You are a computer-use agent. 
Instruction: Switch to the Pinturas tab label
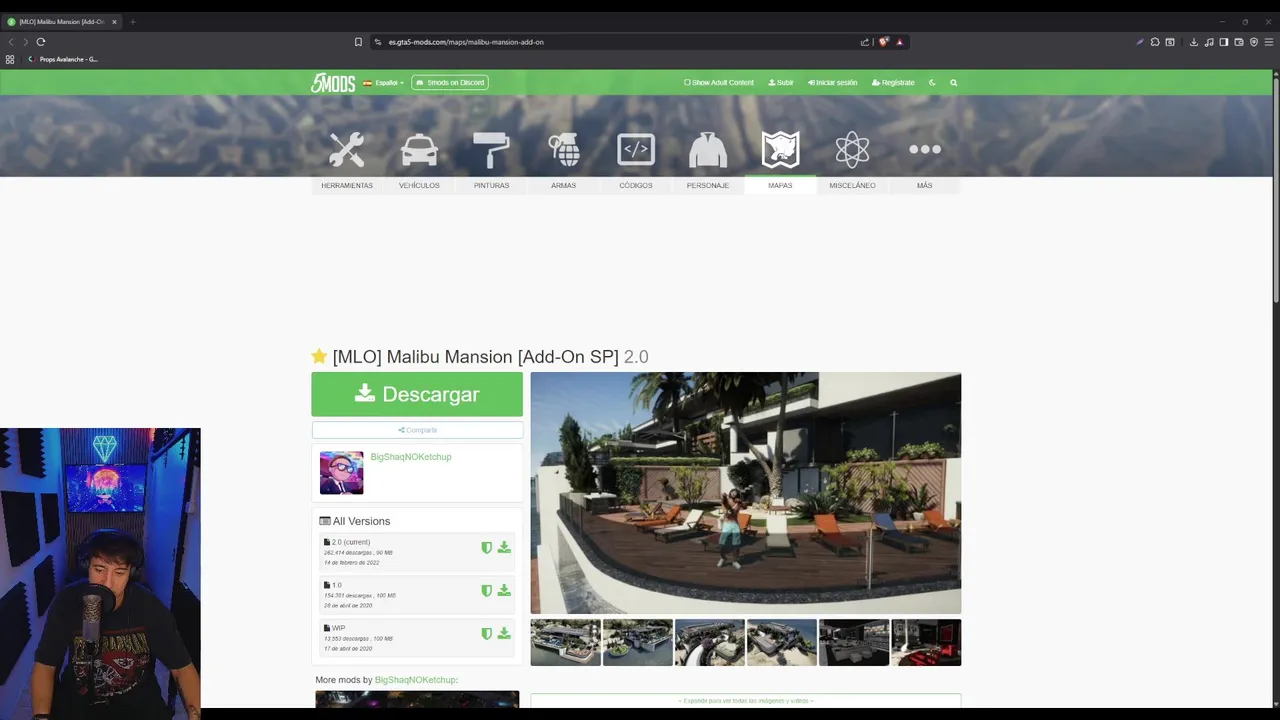tap(491, 185)
